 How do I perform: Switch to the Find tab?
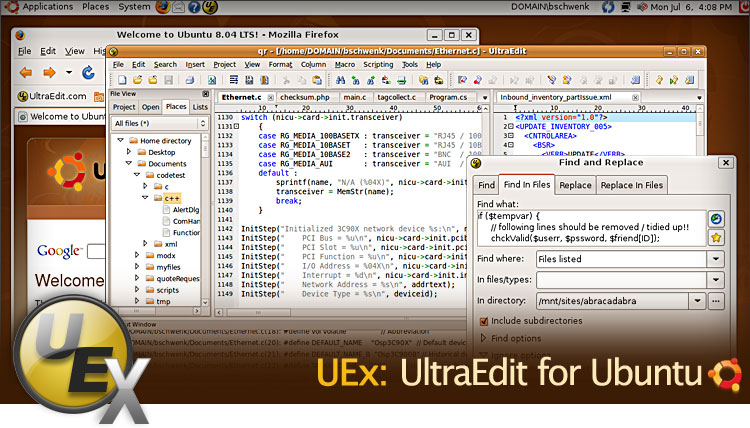(x=486, y=185)
